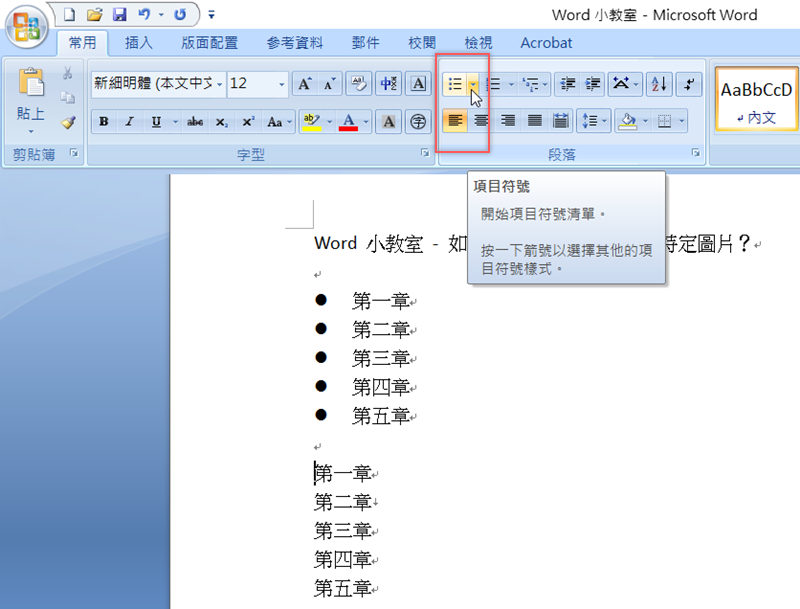
Task: Create a new document from quick access
Action: pyautogui.click(x=69, y=15)
